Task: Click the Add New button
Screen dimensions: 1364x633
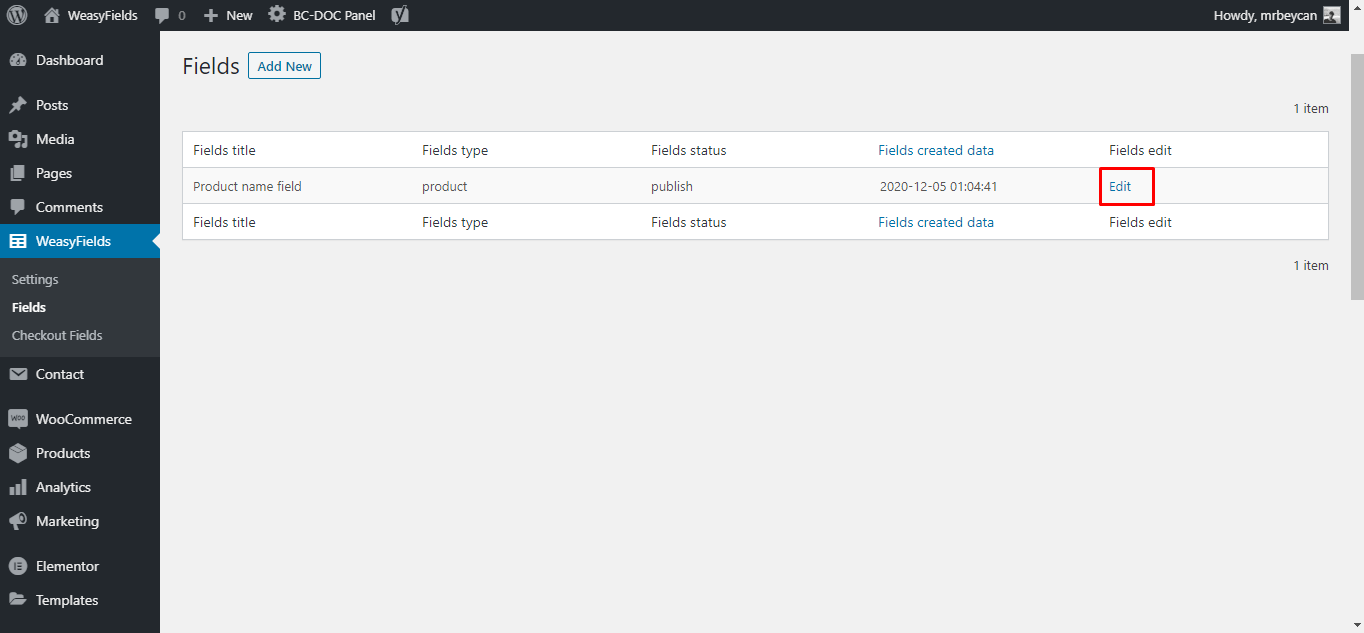Action: (284, 66)
